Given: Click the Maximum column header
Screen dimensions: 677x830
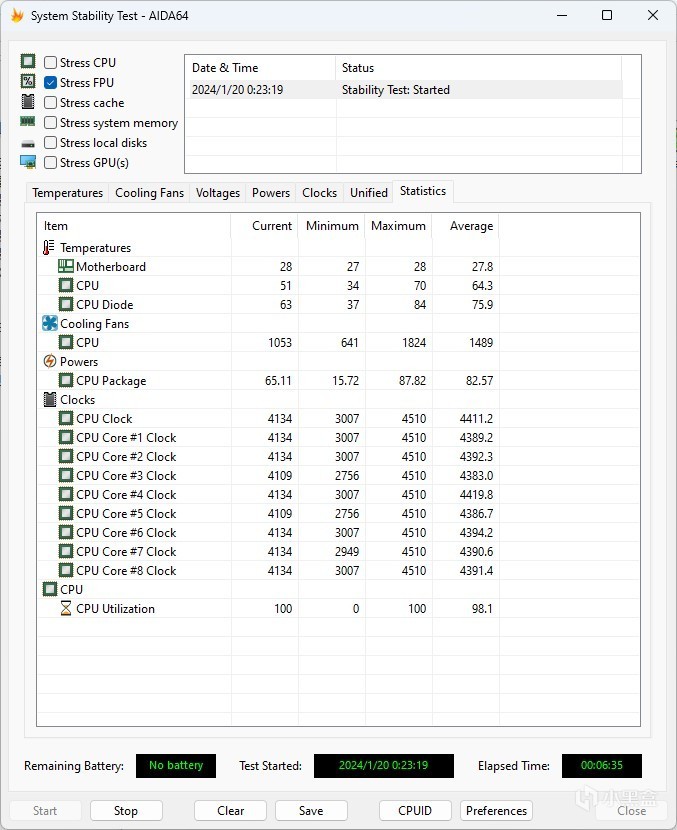Looking at the screenshot, I should [x=399, y=226].
